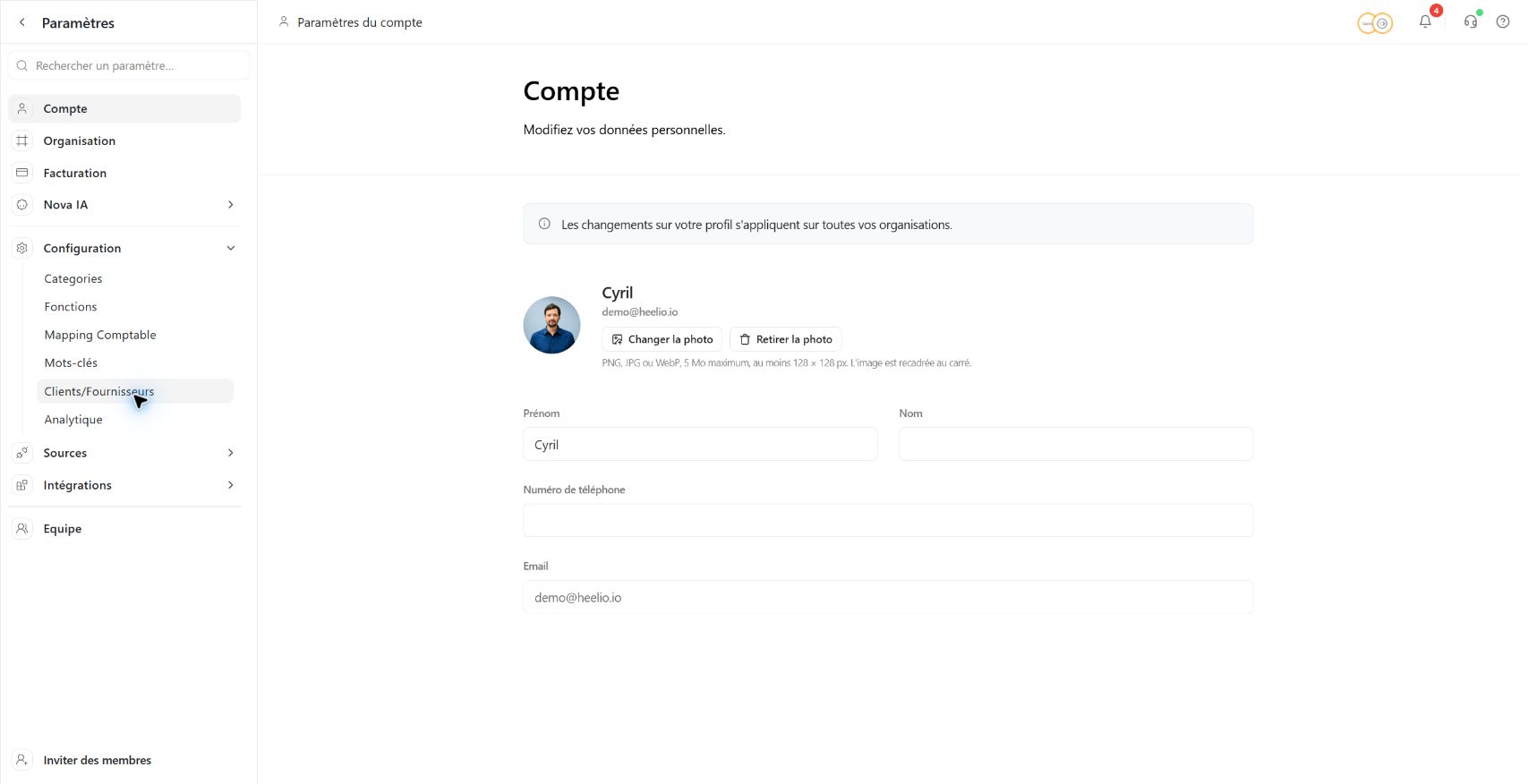1528x784 pixels.
Task: Click into the Numéro de téléphone field
Action: tap(888, 520)
